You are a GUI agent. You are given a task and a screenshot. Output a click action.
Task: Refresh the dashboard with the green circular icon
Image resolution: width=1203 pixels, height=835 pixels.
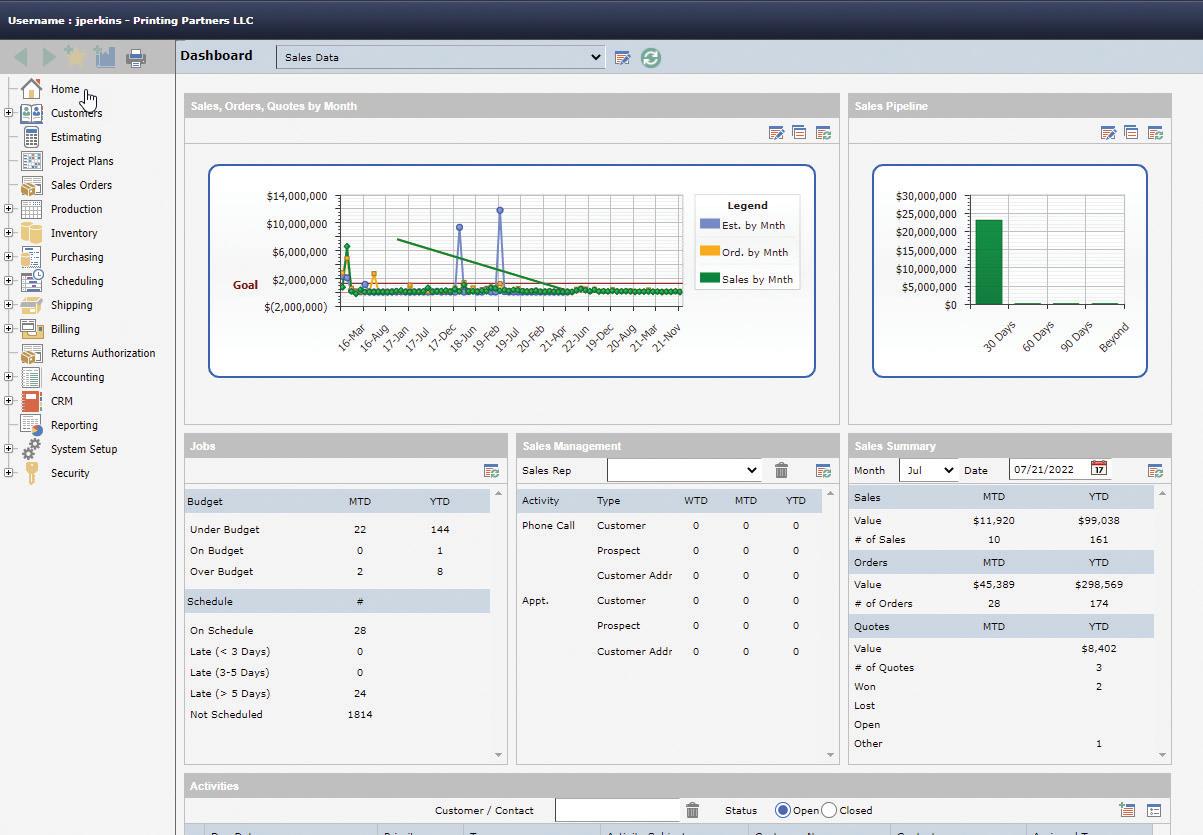point(651,58)
